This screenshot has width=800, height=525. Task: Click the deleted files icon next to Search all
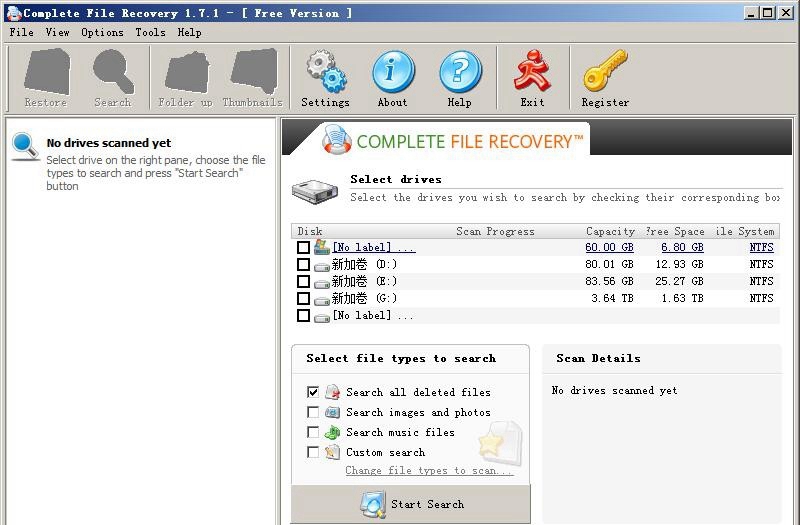332,392
